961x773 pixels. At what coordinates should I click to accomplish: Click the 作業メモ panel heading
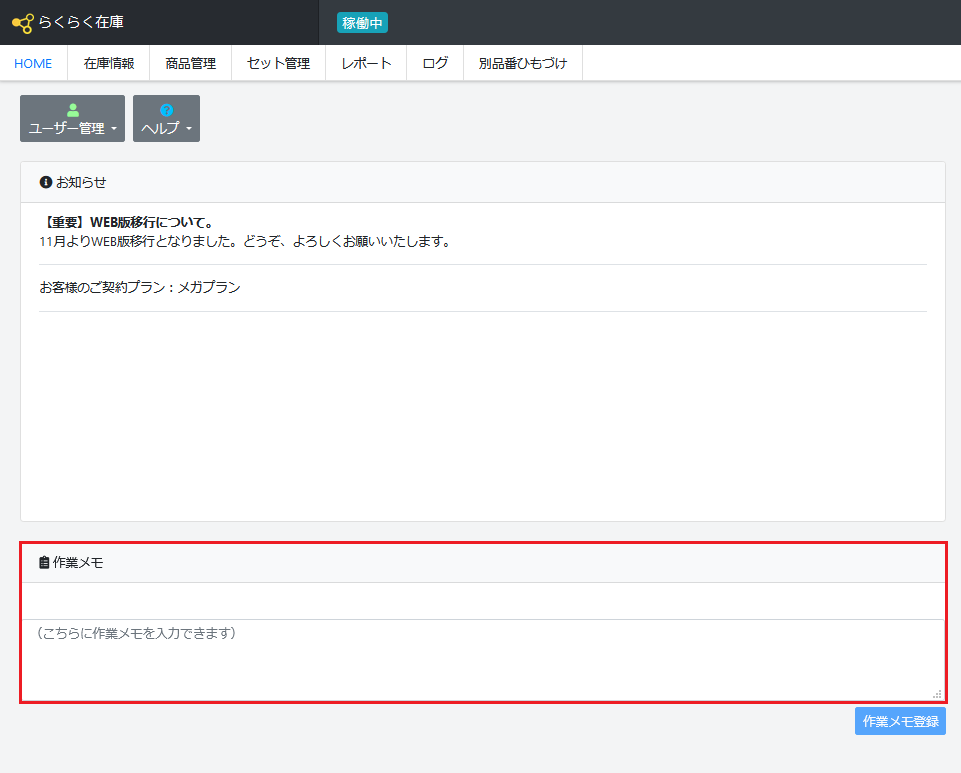click(78, 562)
